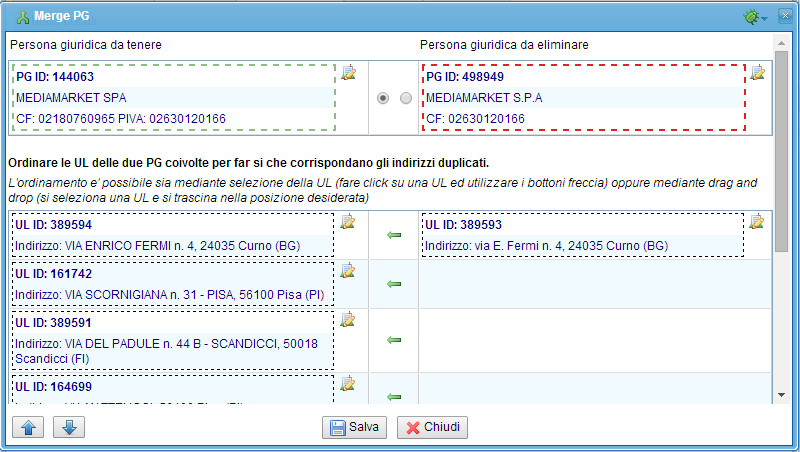
Task: Click MEDIAMARKET SPA name text
Action: (71, 98)
